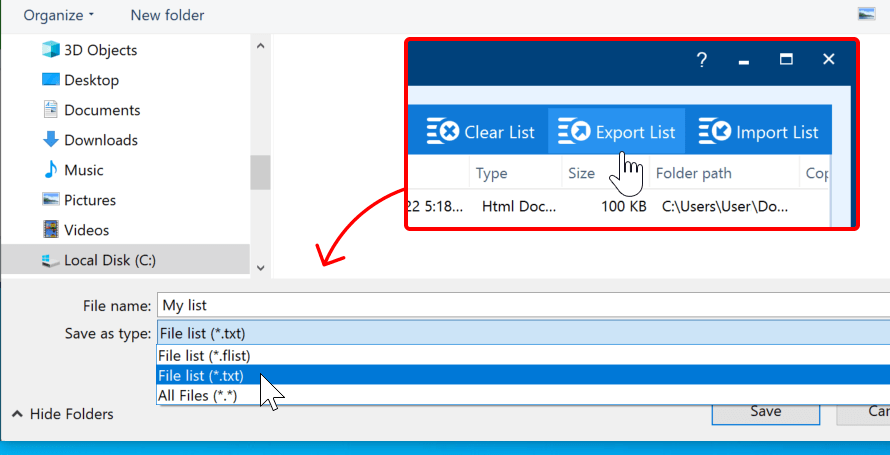This screenshot has height=455, width=890.
Task: Click the sidebar scroll down arrow
Action: 260,267
